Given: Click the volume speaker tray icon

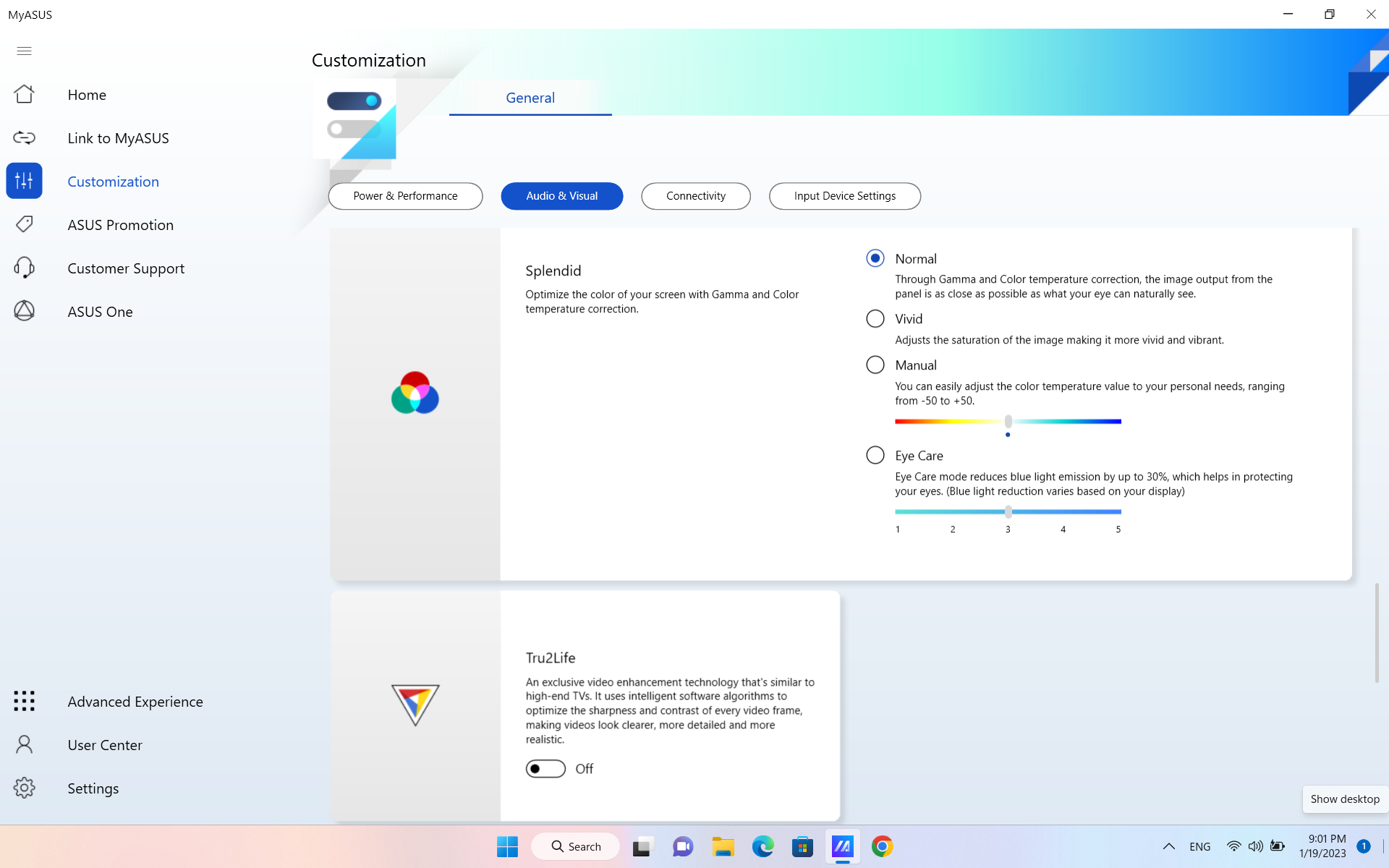Looking at the screenshot, I should (x=1255, y=846).
